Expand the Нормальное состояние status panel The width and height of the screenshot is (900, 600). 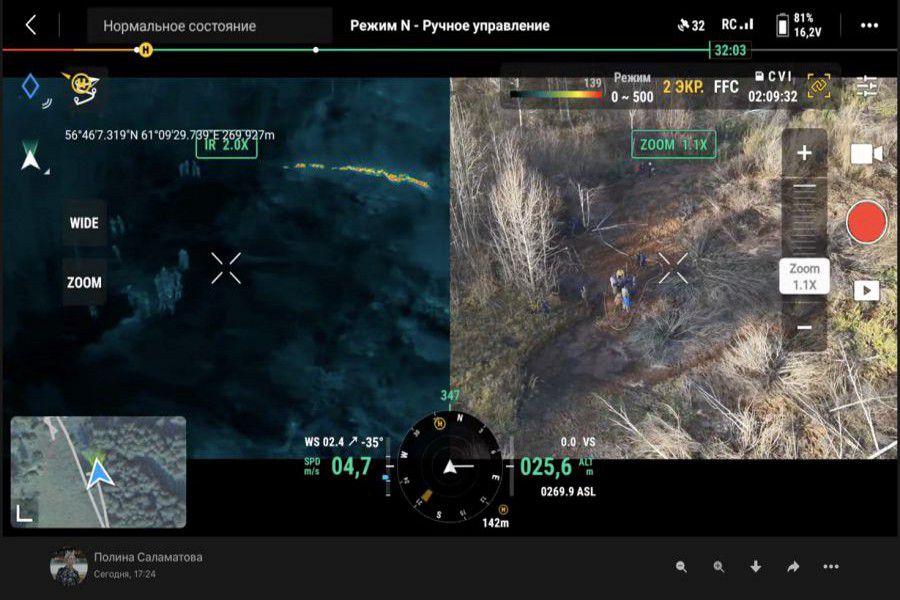point(209,26)
